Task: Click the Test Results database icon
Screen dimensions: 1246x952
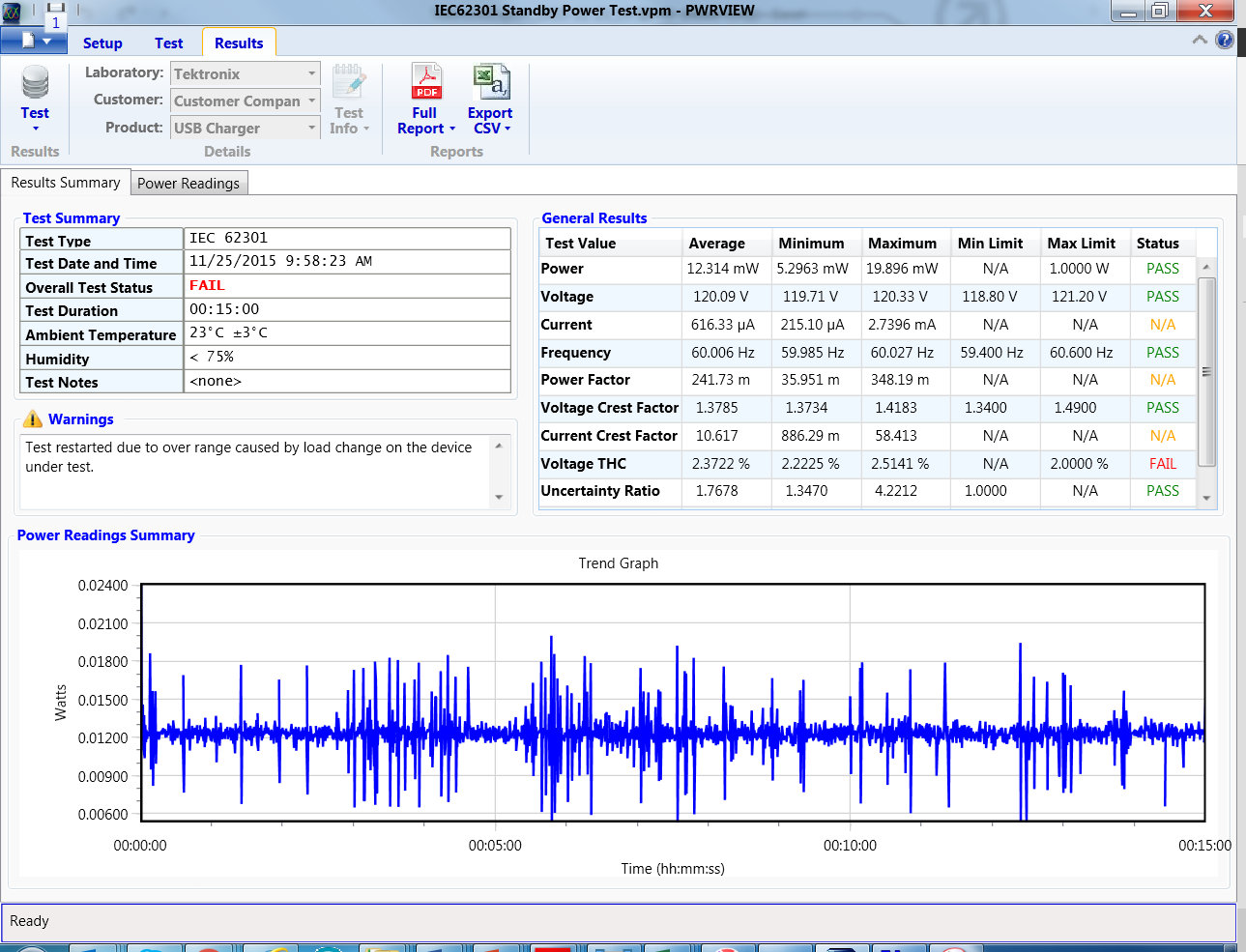Action: click(x=35, y=82)
